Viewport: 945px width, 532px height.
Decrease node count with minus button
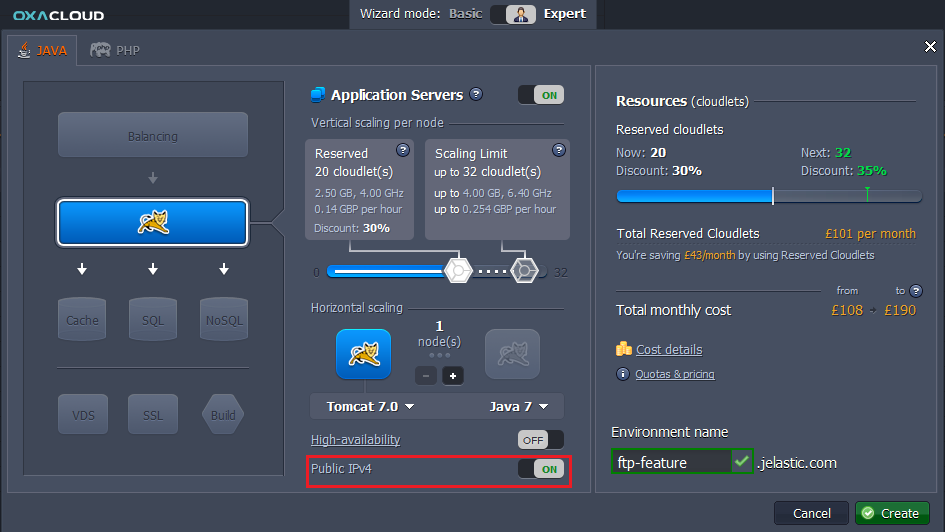coord(425,376)
